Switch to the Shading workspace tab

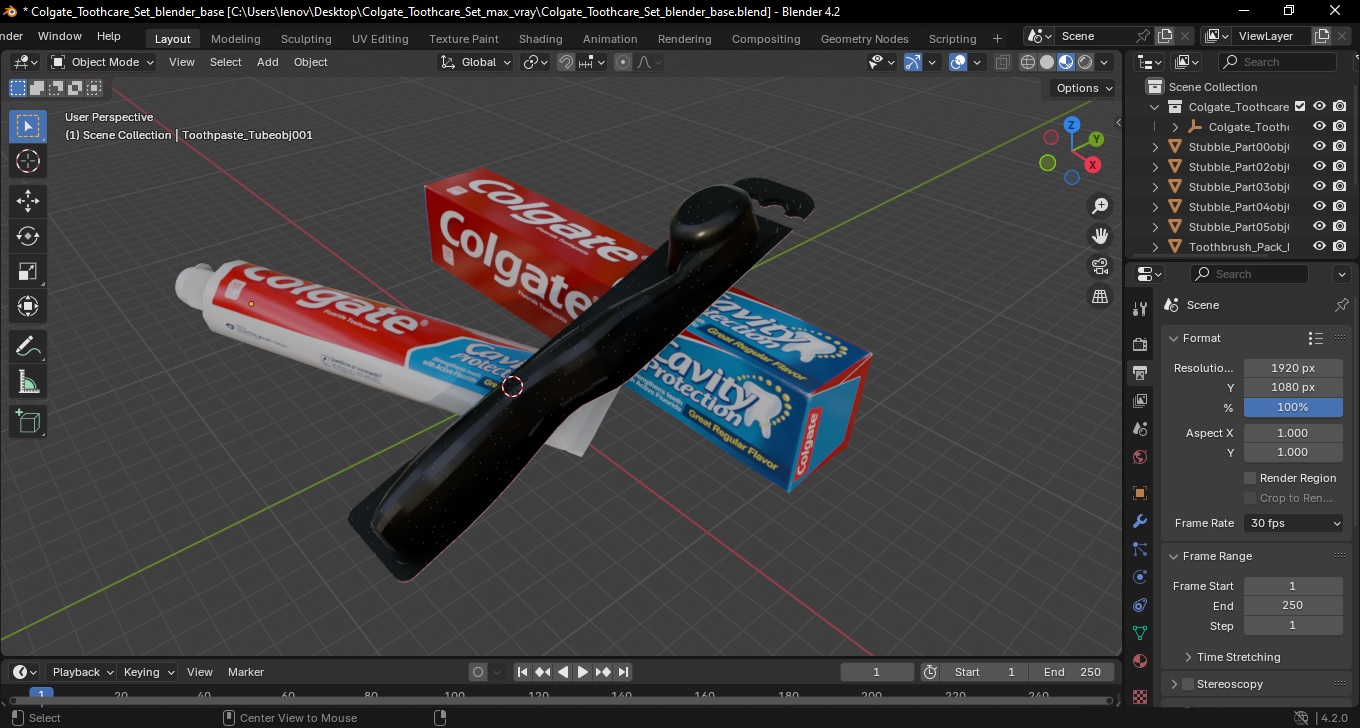[540, 39]
